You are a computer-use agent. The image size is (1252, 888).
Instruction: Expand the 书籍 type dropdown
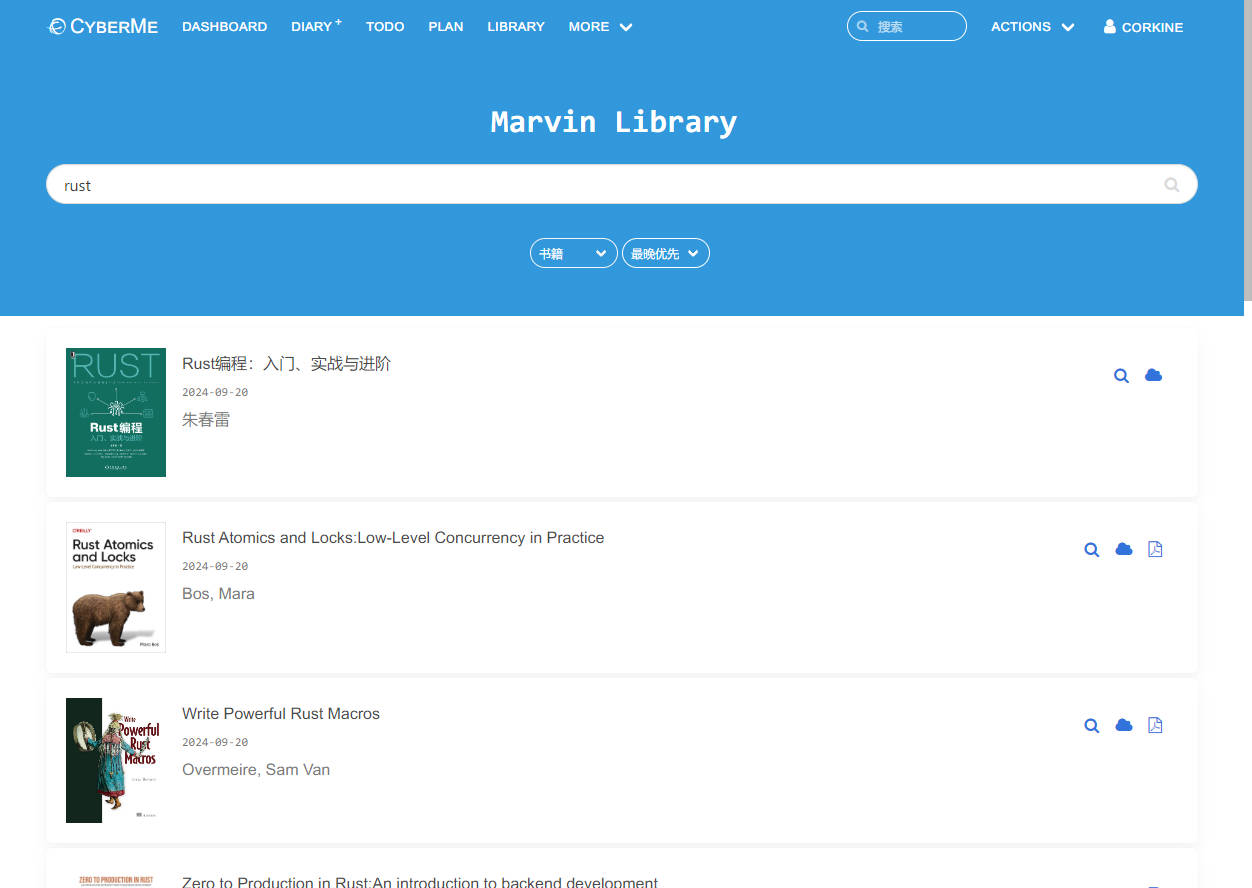coord(573,254)
